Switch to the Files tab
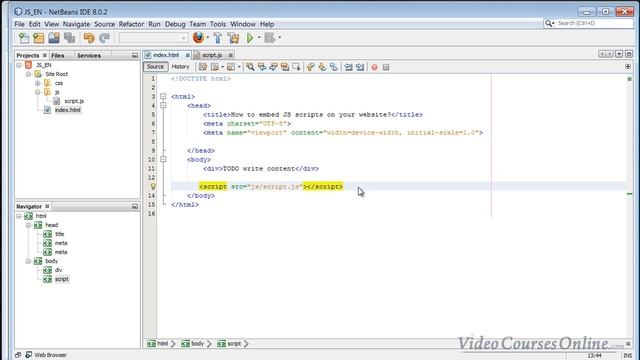The width and height of the screenshot is (640, 360). (58, 55)
